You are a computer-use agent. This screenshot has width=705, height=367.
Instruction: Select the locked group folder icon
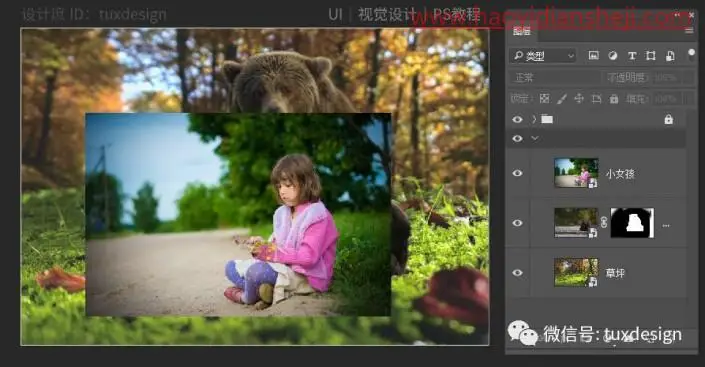547,119
